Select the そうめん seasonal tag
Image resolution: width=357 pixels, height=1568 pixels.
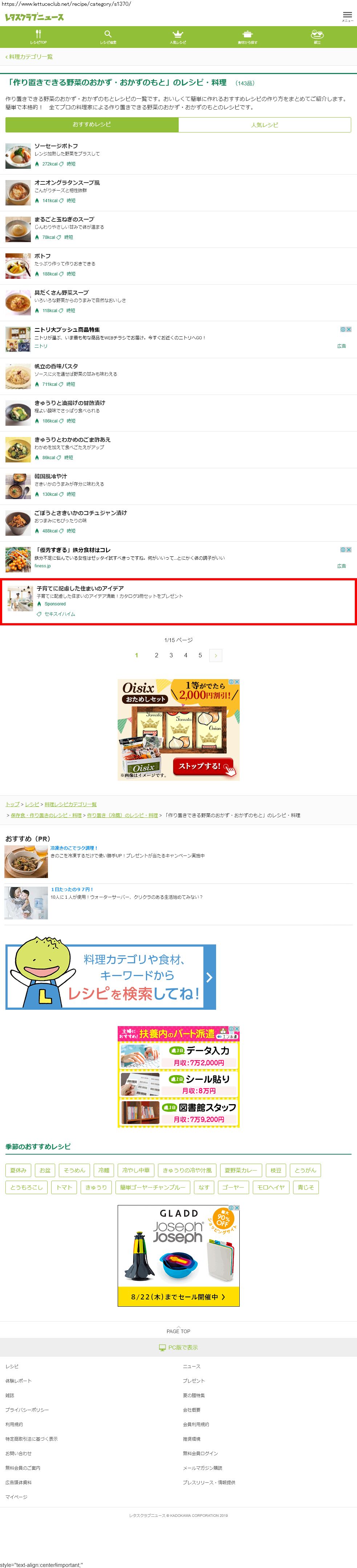pos(74,1170)
